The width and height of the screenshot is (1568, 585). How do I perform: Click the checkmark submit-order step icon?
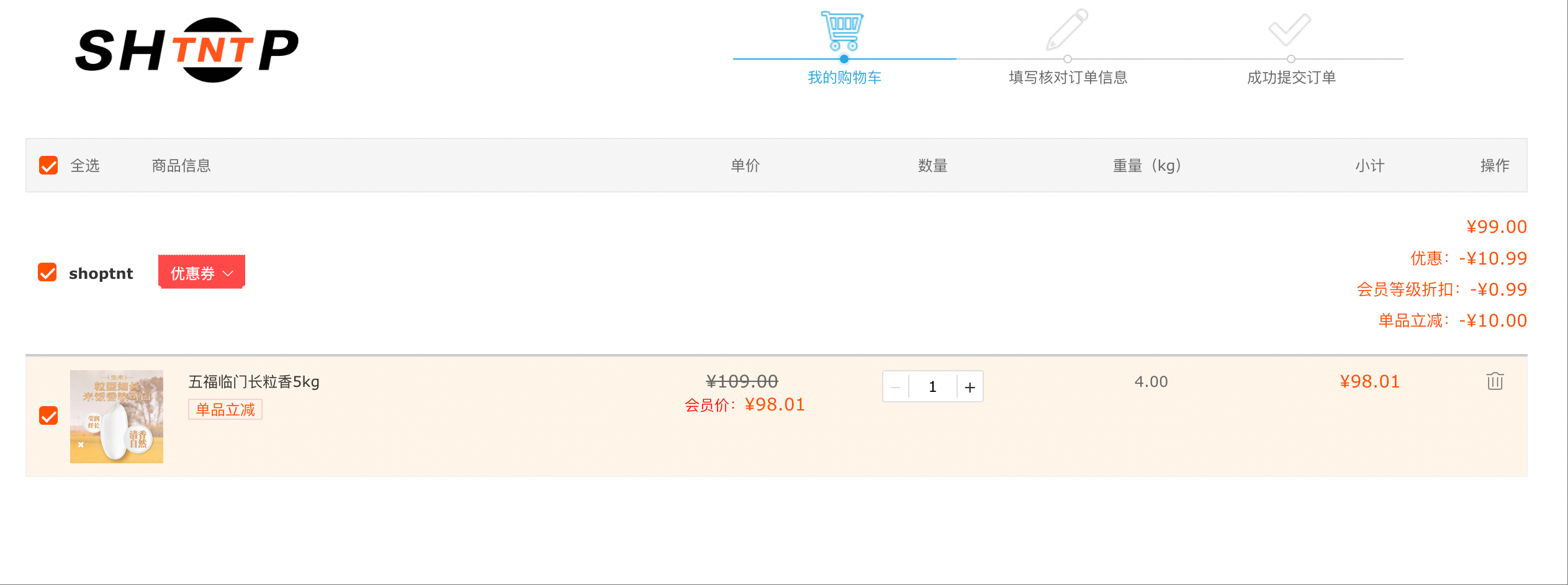1289,30
